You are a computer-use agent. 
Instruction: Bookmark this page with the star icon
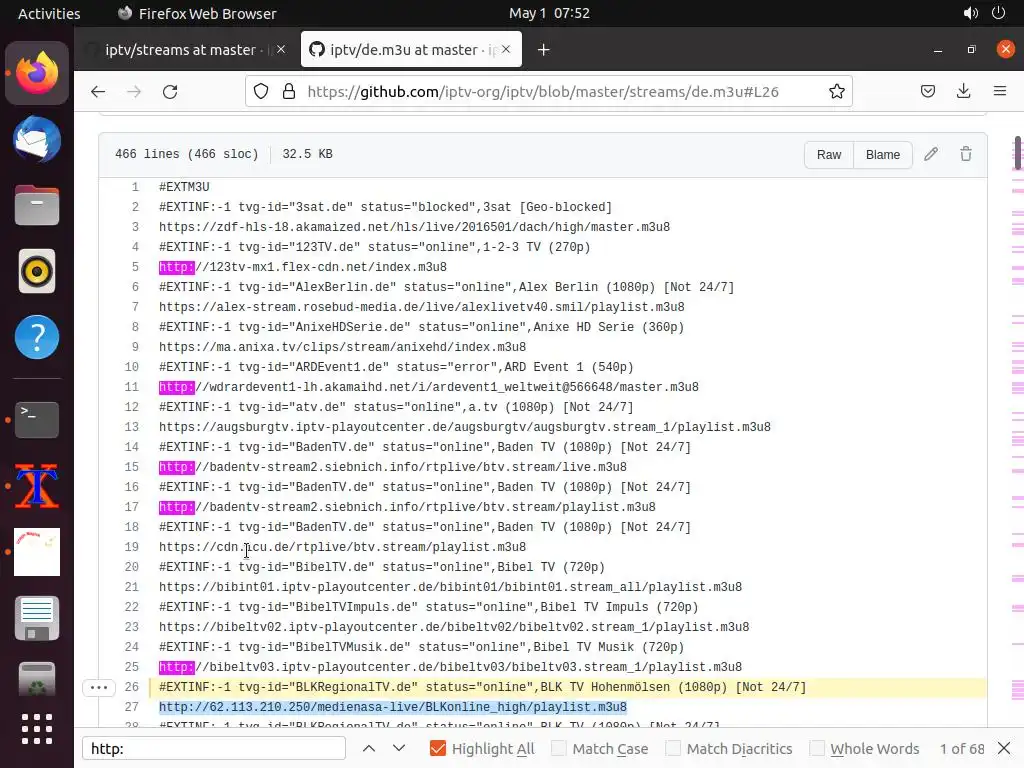(837, 91)
